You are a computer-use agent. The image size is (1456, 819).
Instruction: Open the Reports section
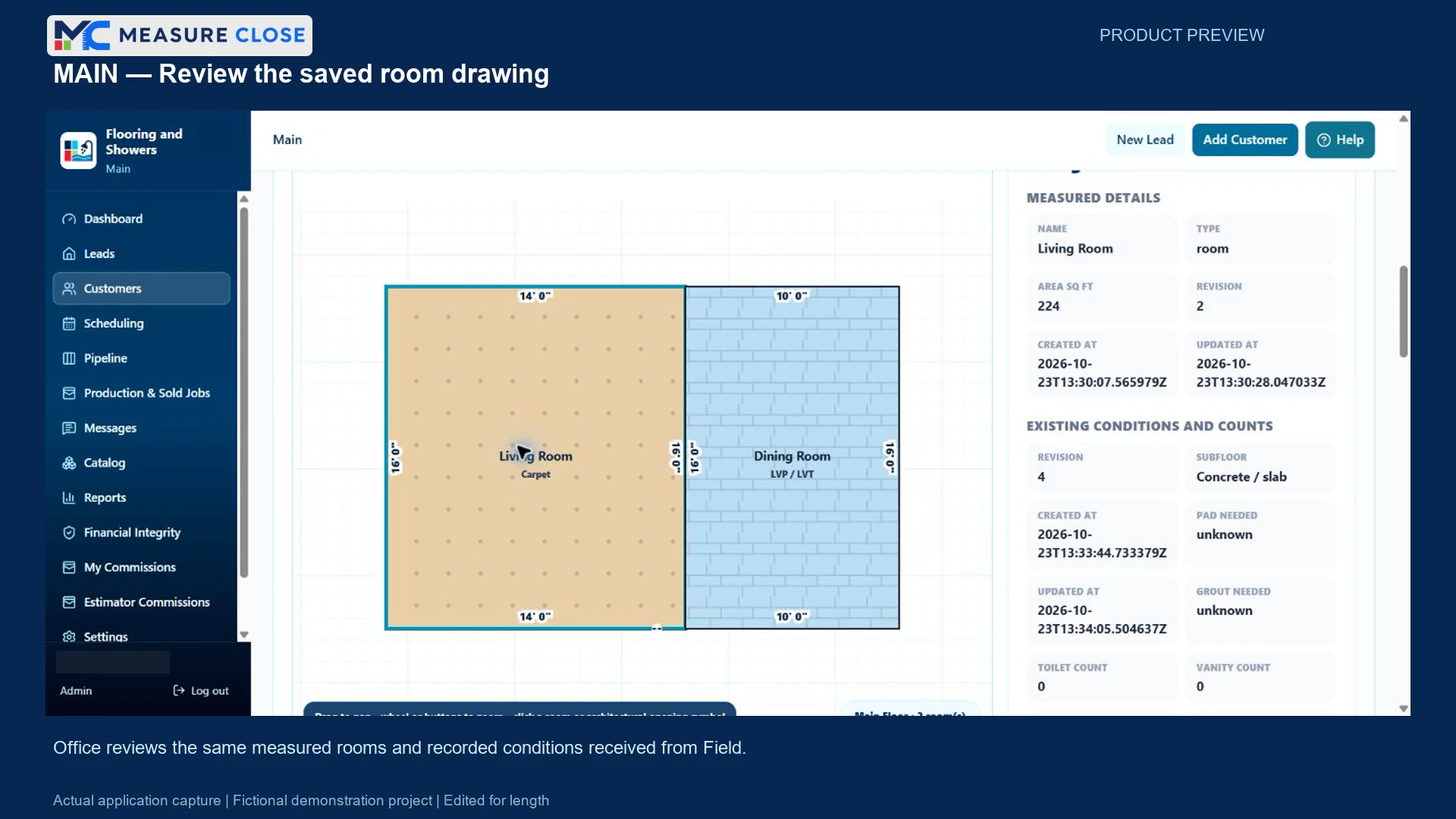(x=141, y=498)
